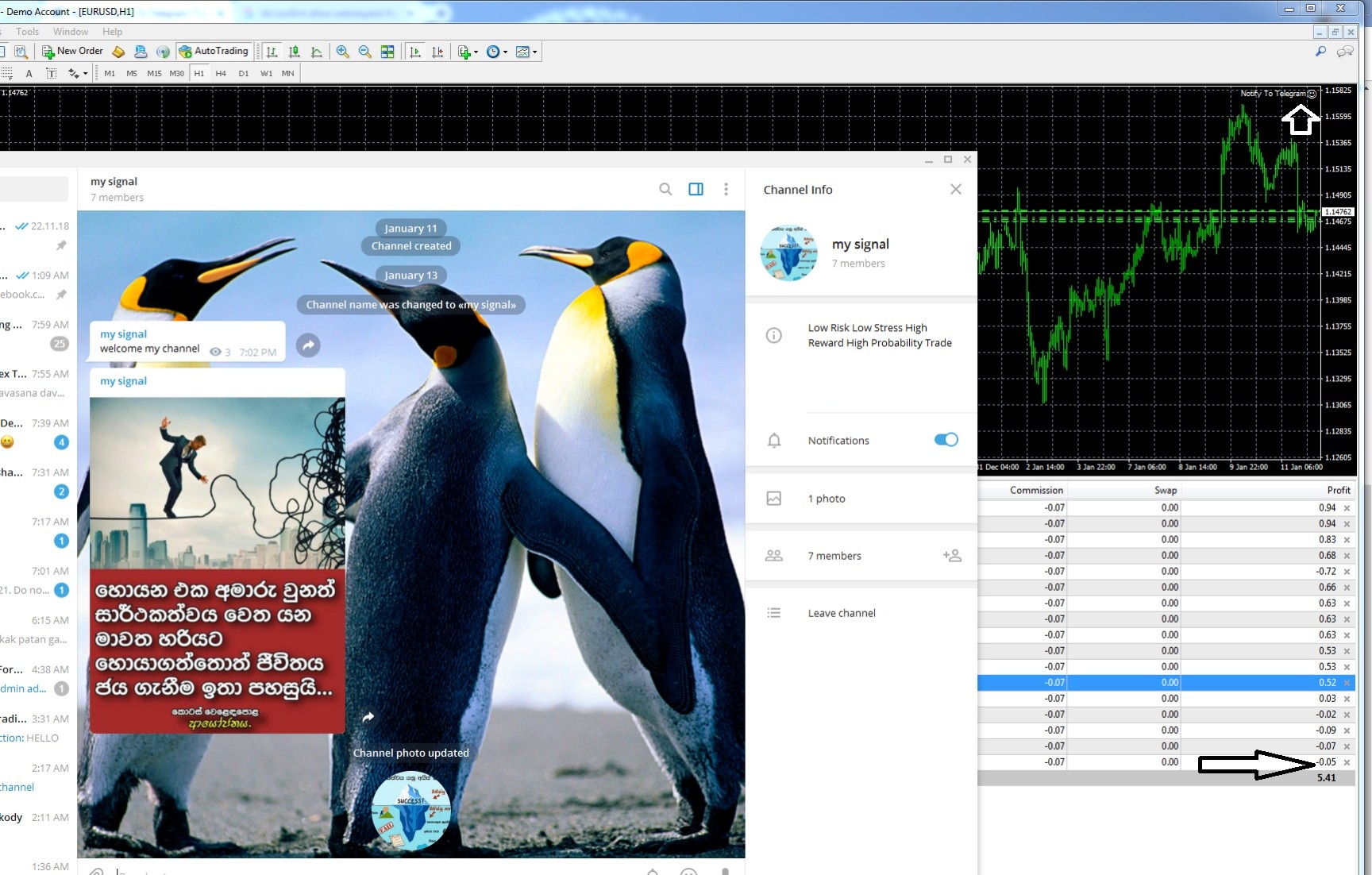Open the Help menu
Image resolution: width=1372 pixels, height=875 pixels.
[x=112, y=32]
